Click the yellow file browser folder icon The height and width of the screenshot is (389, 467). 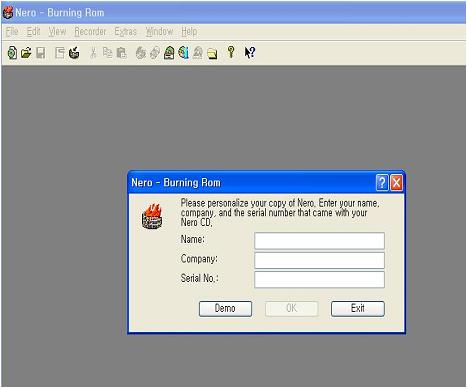(212, 53)
